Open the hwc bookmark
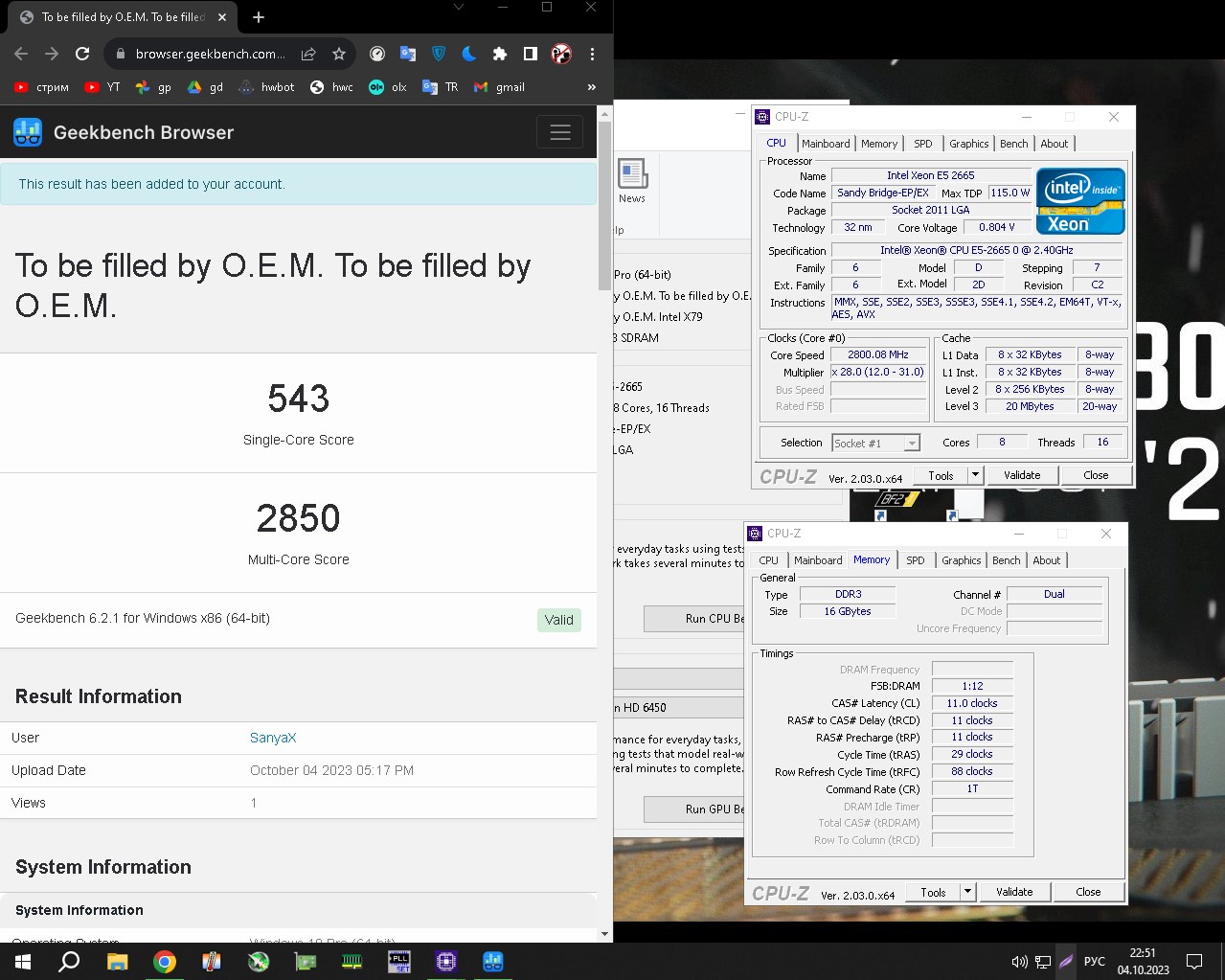This screenshot has height=980, width=1225. click(332, 87)
